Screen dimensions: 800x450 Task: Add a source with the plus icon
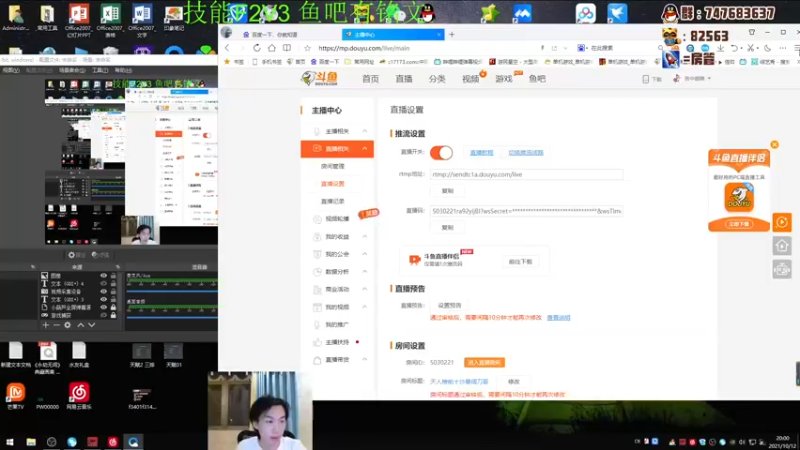[46, 325]
